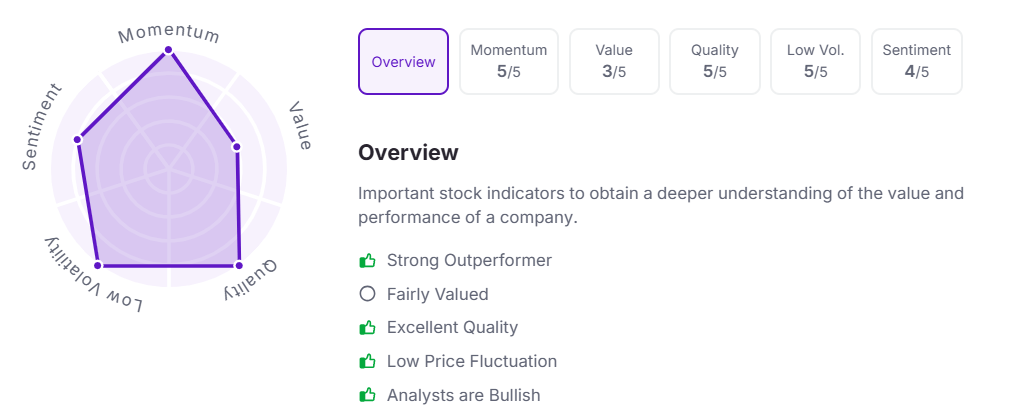This screenshot has width=1014, height=419.
Task: Select the Overview tab
Action: click(x=403, y=62)
